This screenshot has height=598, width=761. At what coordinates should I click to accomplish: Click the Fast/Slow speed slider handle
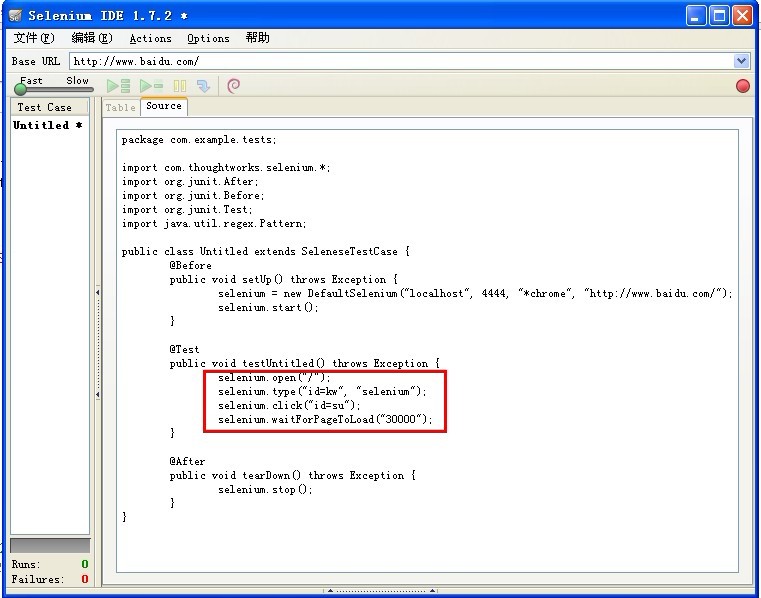(x=21, y=90)
